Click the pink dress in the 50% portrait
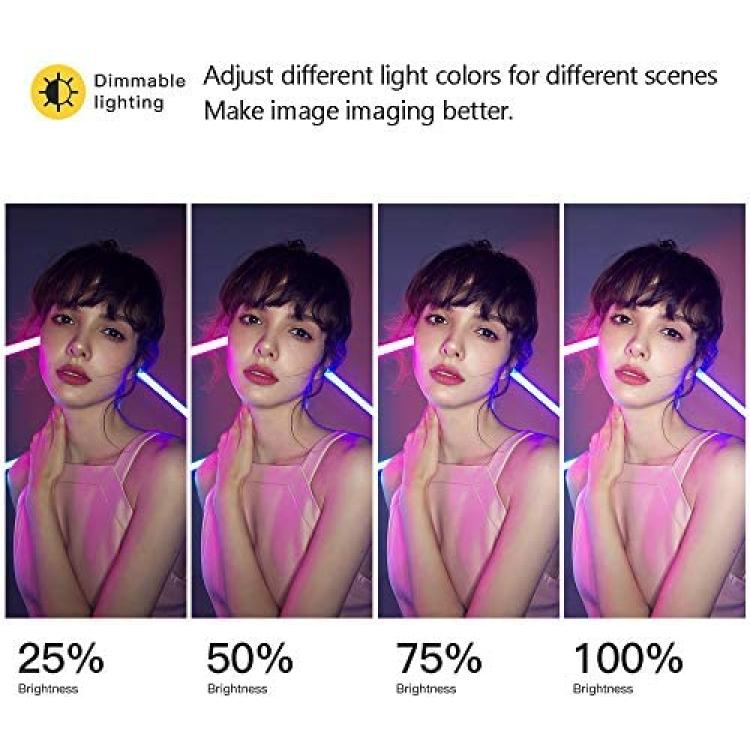750x750 pixels. pyautogui.click(x=268, y=521)
